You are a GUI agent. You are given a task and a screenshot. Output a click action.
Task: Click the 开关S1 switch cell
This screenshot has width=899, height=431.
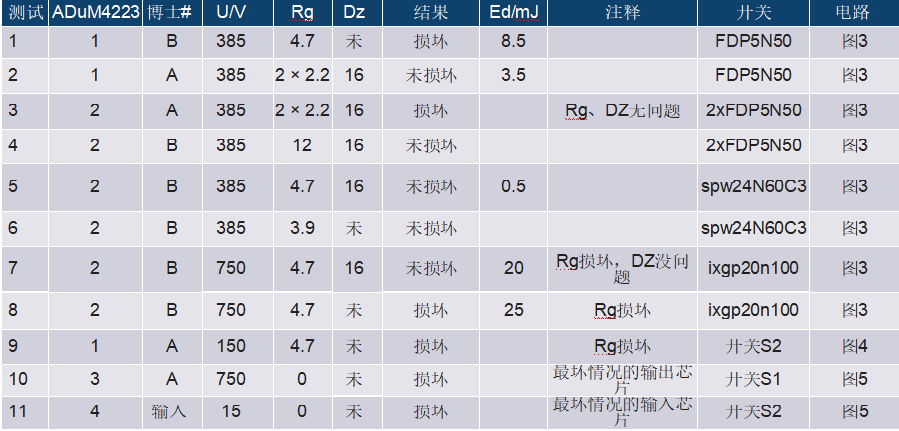pyautogui.click(x=753, y=379)
